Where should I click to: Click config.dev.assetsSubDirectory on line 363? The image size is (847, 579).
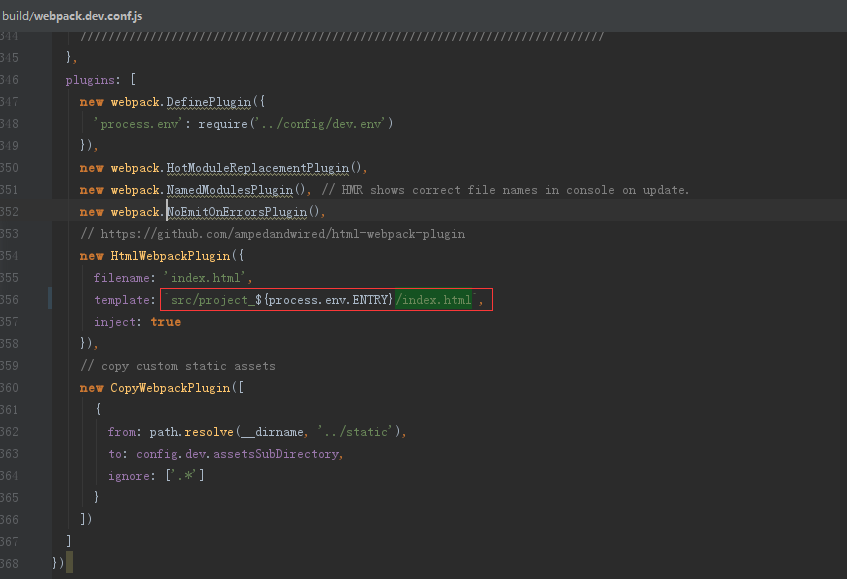[238, 454]
